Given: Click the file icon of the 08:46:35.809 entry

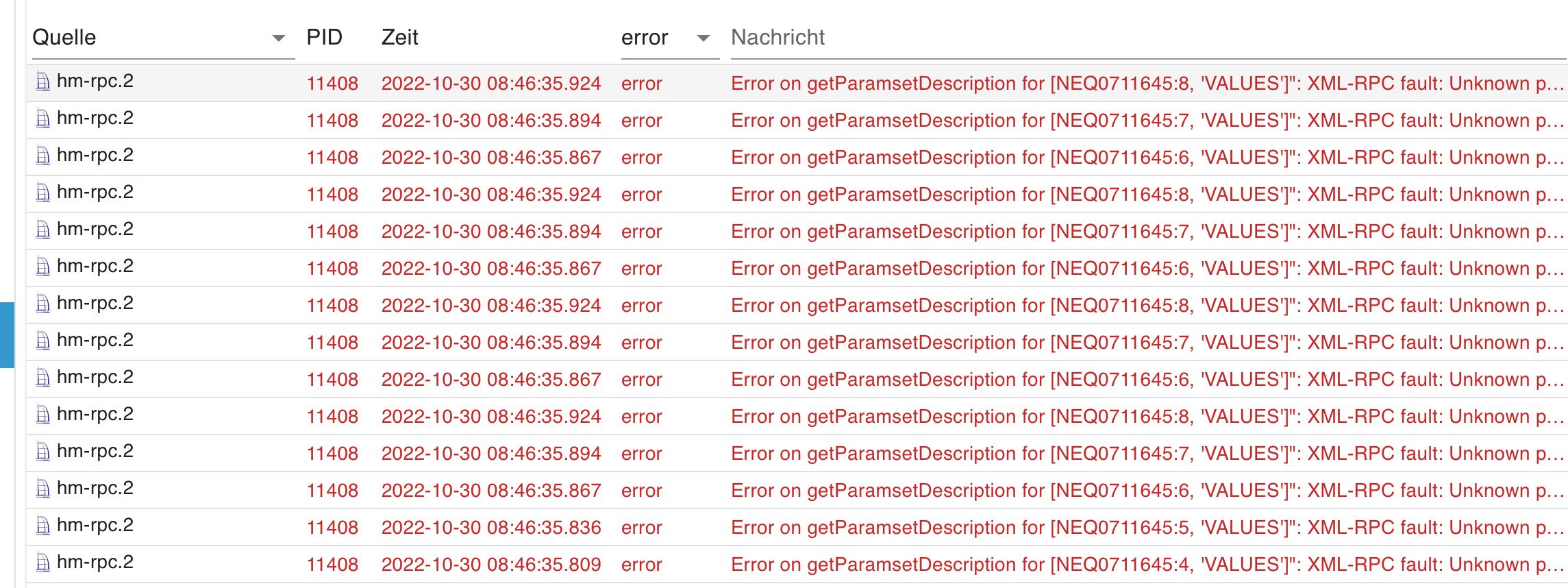Looking at the screenshot, I should 42,563.
